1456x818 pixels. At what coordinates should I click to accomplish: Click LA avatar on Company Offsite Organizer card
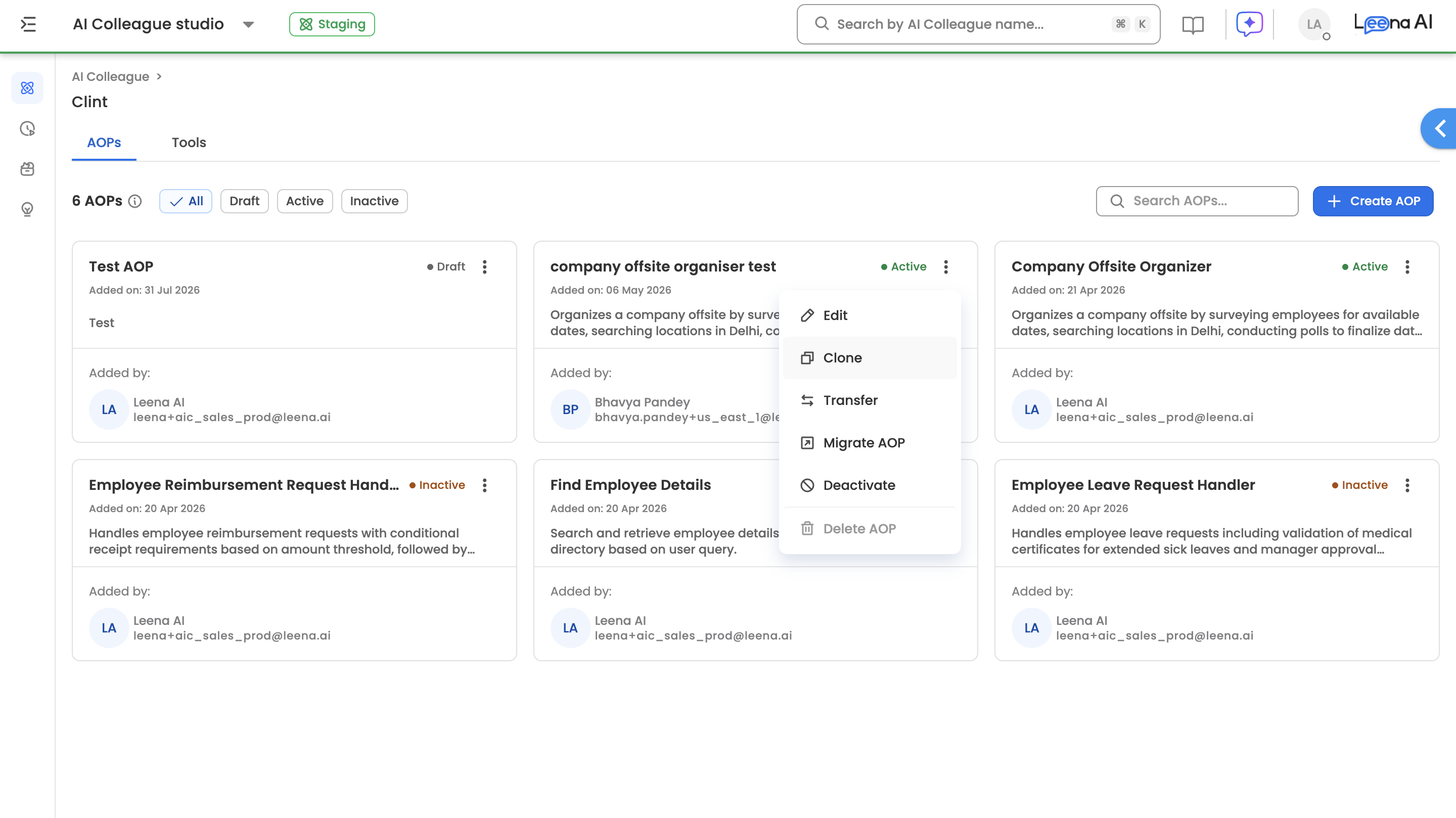click(x=1031, y=410)
